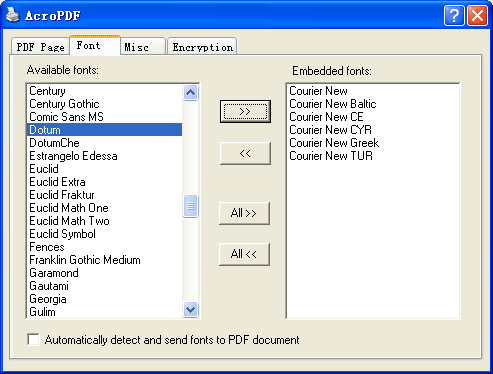Close the AcroPDF dialog window
This screenshot has height=374, width=493.
point(477,15)
